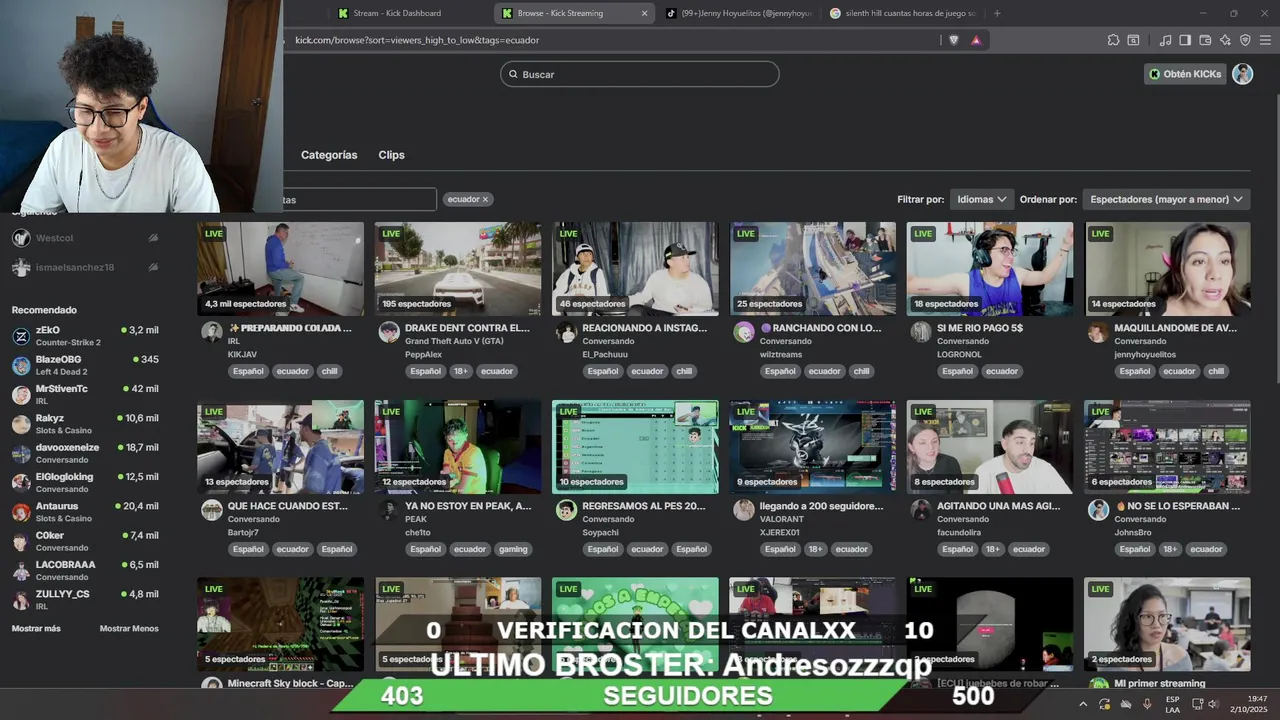Open the Leo AI sparkle icon
This screenshot has height=720, width=1280.
1225,40
